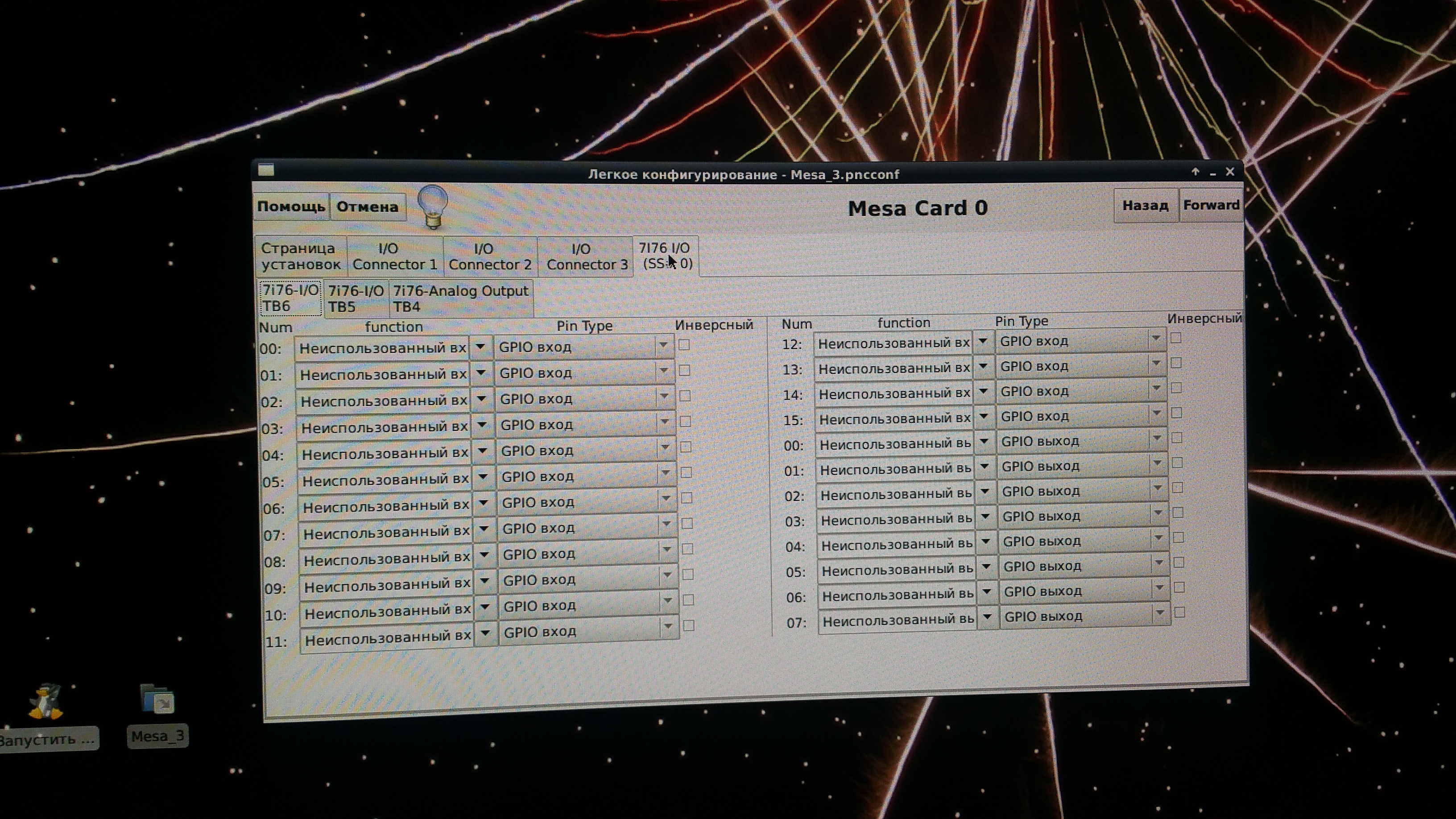This screenshot has height=819, width=1456.
Task: Check inverted box for output 07
Action: click(x=1179, y=612)
